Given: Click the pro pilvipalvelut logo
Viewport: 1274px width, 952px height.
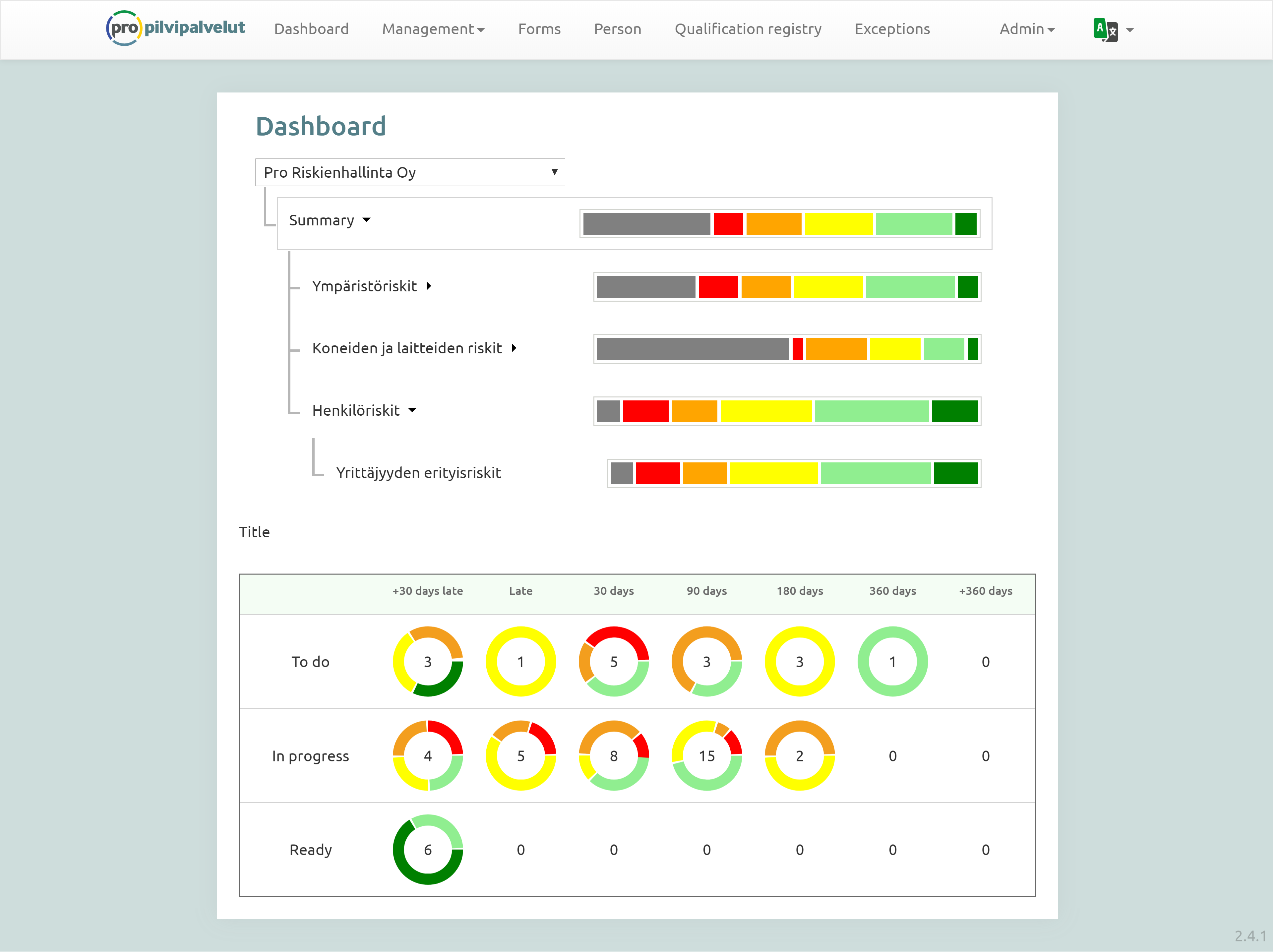Looking at the screenshot, I should point(176,28).
